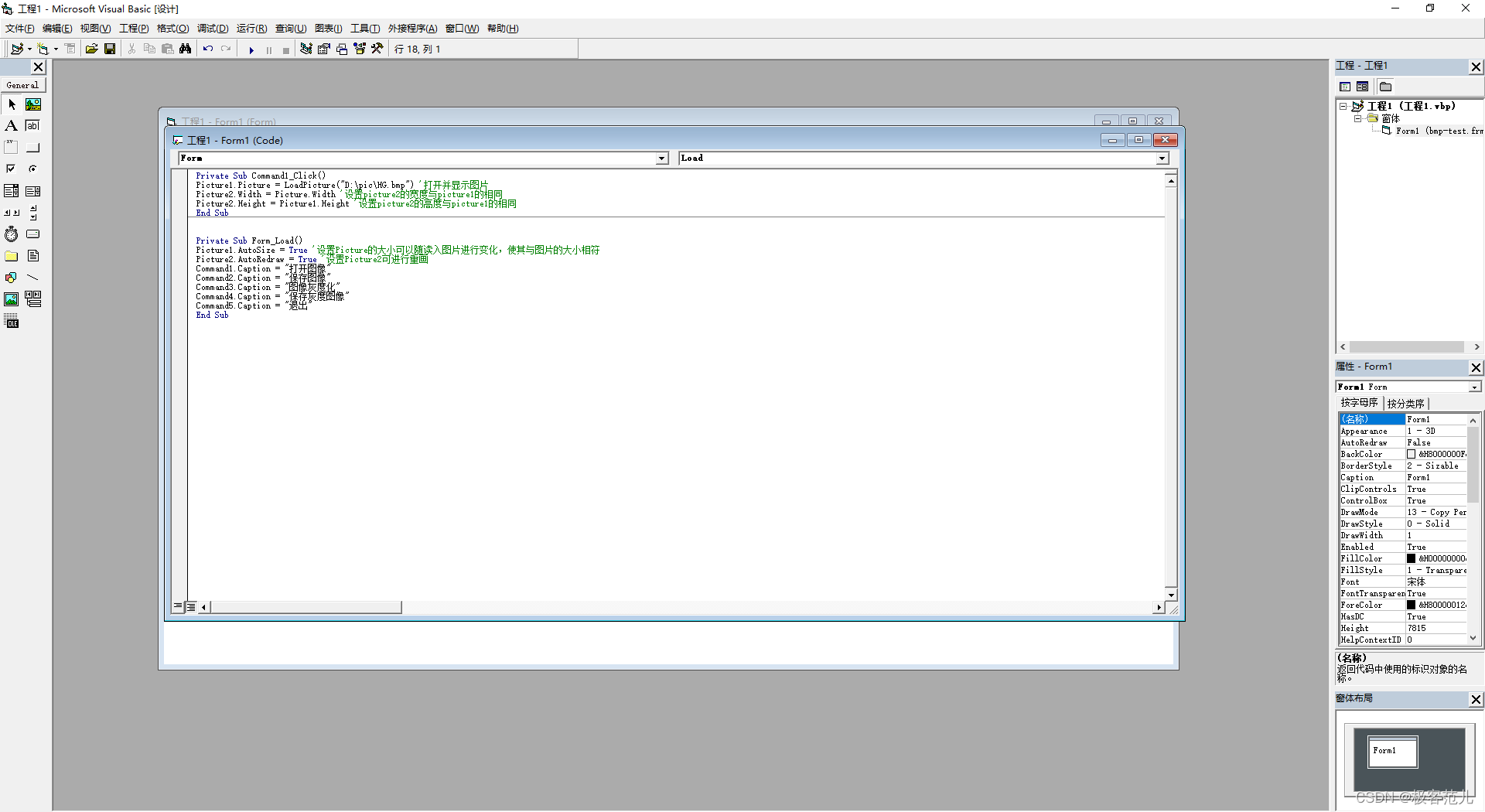1485x812 pixels.
Task: Switch to Procedure View in code window
Action: tap(179, 607)
